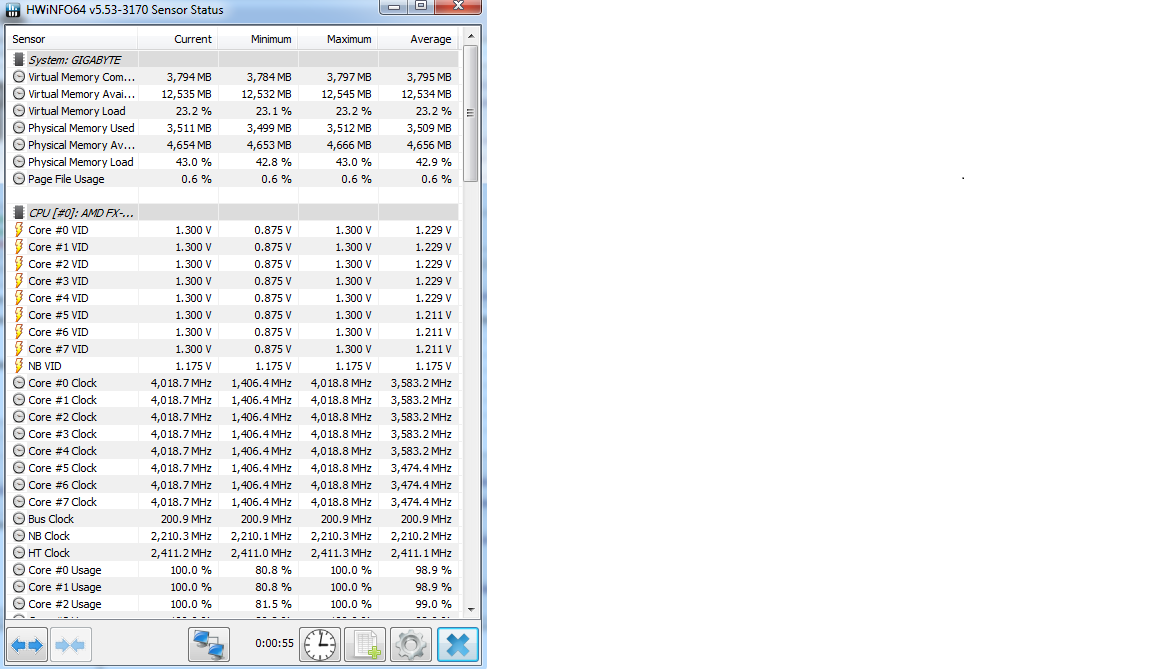Viewport: 1152px width, 669px height.
Task: Select the Physical Memory Load row
Action: (x=233, y=162)
